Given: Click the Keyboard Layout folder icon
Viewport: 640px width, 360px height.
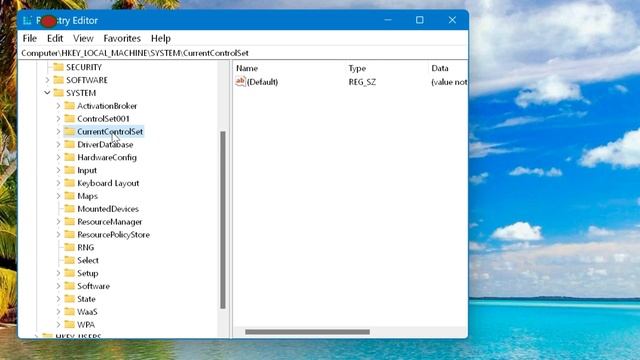Looking at the screenshot, I should [70, 183].
